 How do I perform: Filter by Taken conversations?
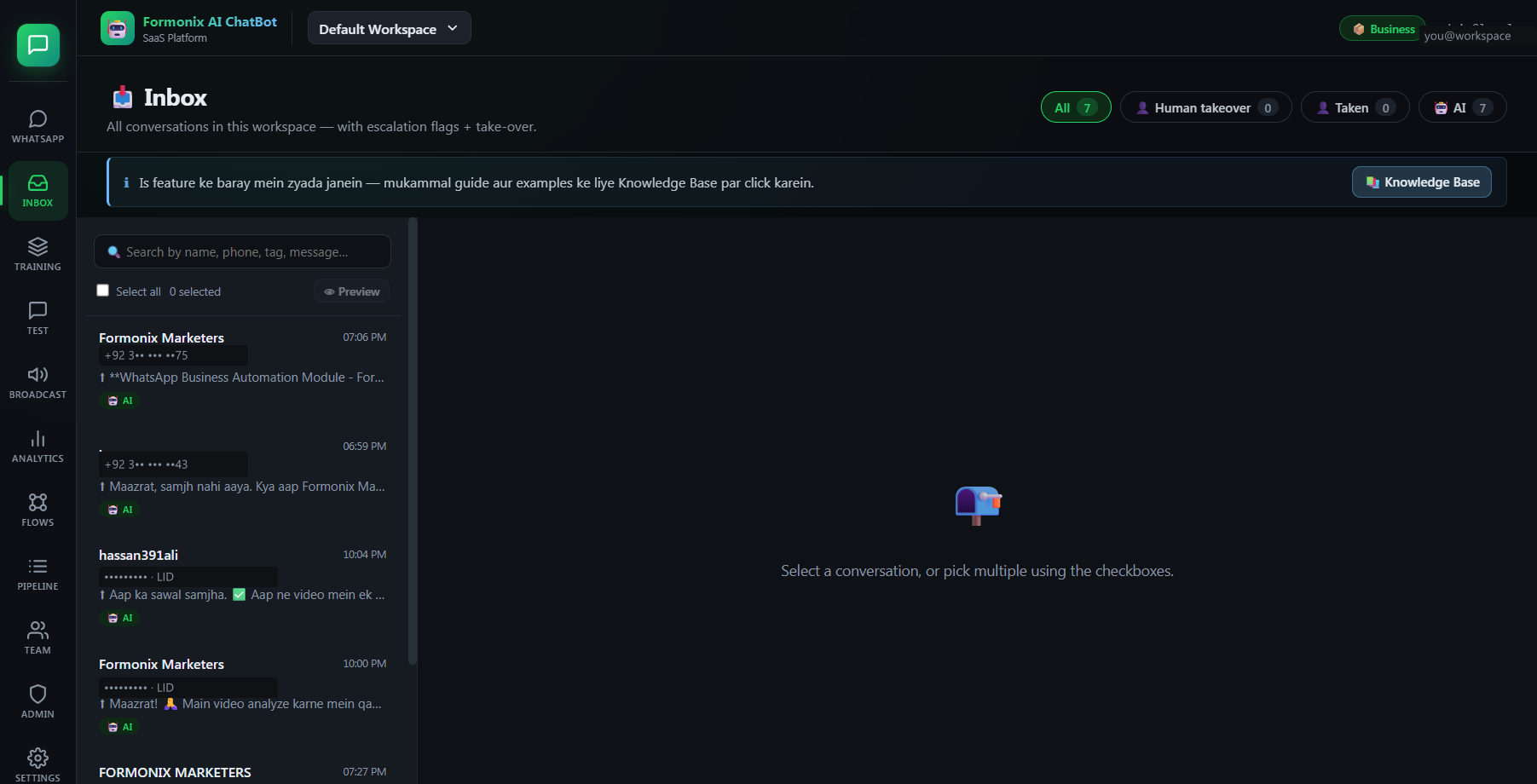point(1355,107)
